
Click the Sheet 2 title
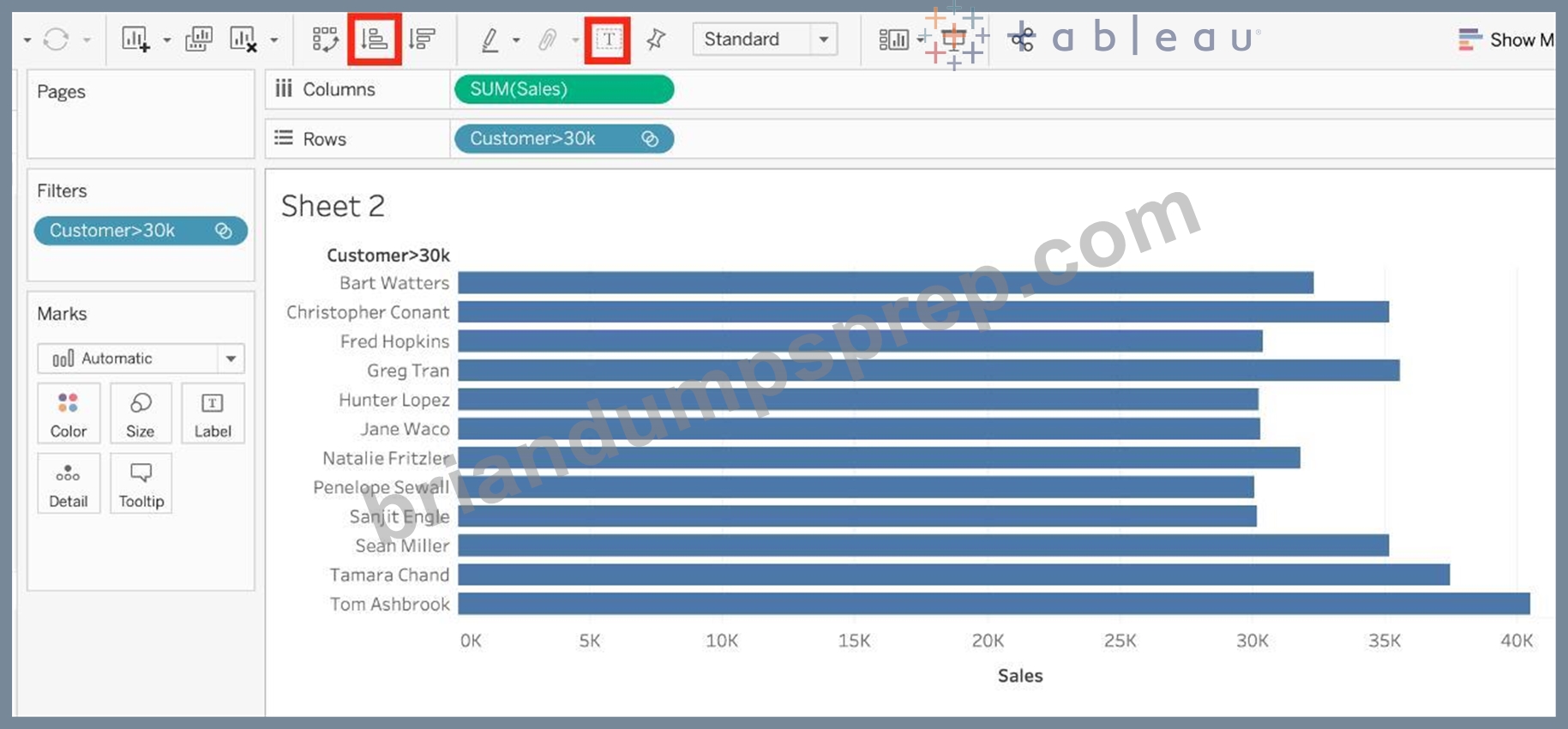(333, 206)
